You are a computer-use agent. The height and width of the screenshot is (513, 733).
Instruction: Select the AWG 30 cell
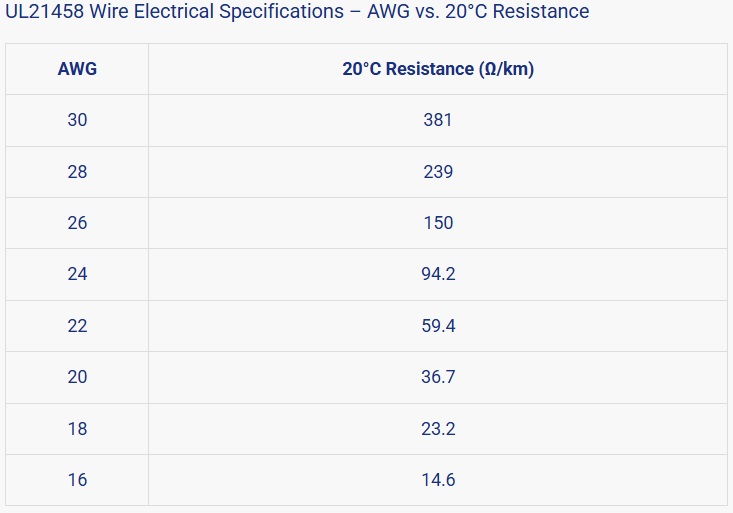pyautogui.click(x=77, y=120)
